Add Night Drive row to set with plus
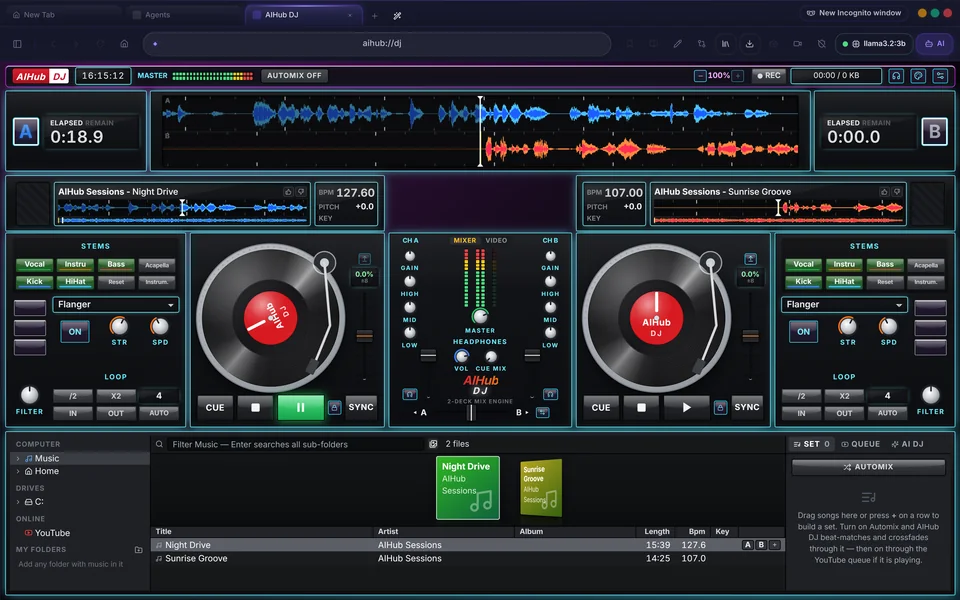Image resolution: width=960 pixels, height=600 pixels. point(775,545)
